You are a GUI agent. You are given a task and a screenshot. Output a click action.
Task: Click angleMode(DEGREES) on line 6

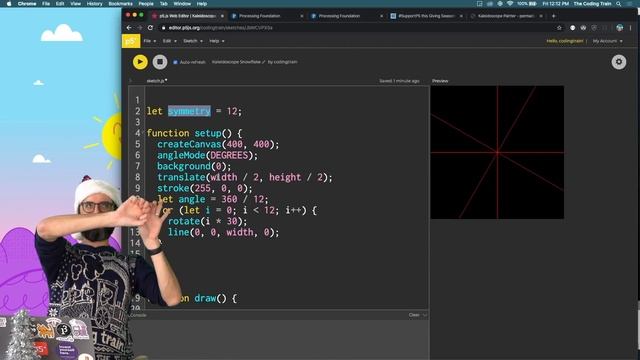click(207, 155)
